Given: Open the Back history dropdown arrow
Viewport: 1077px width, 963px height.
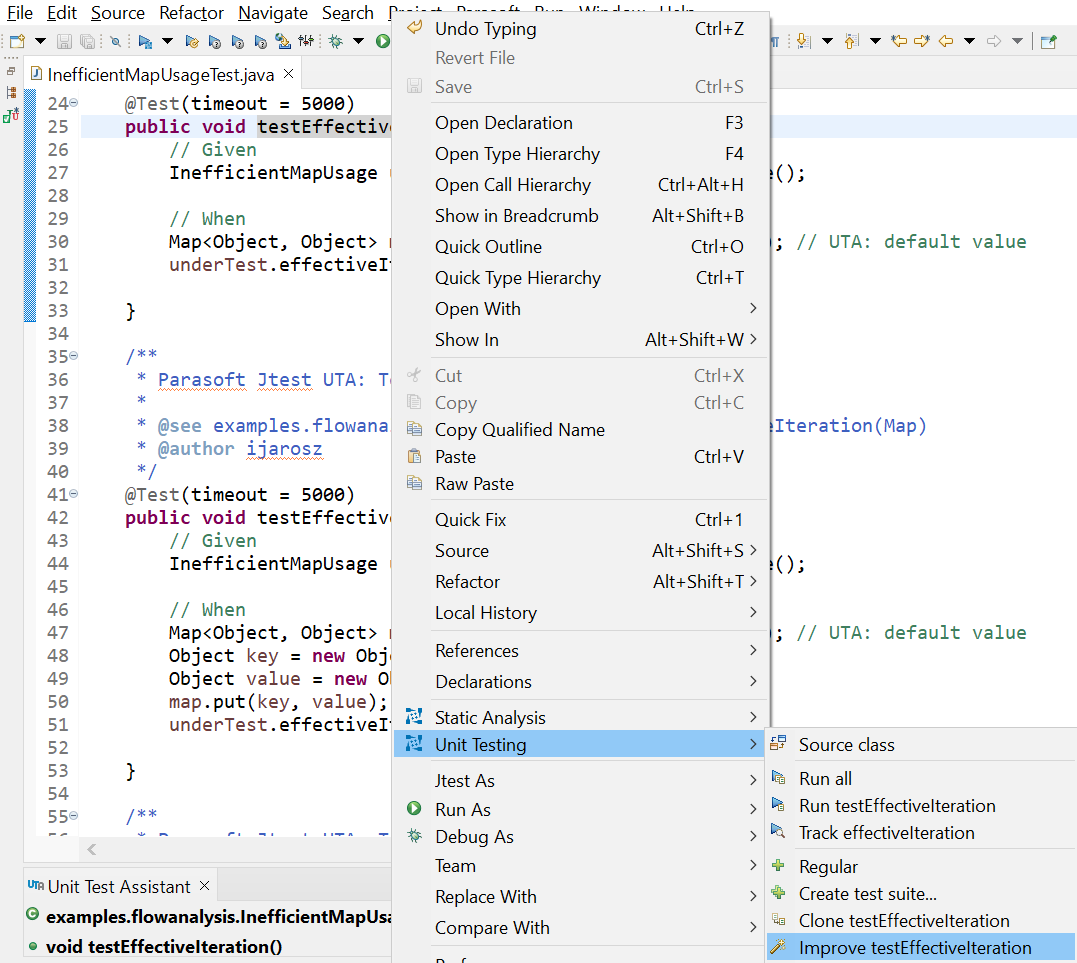Looking at the screenshot, I should click(x=969, y=41).
